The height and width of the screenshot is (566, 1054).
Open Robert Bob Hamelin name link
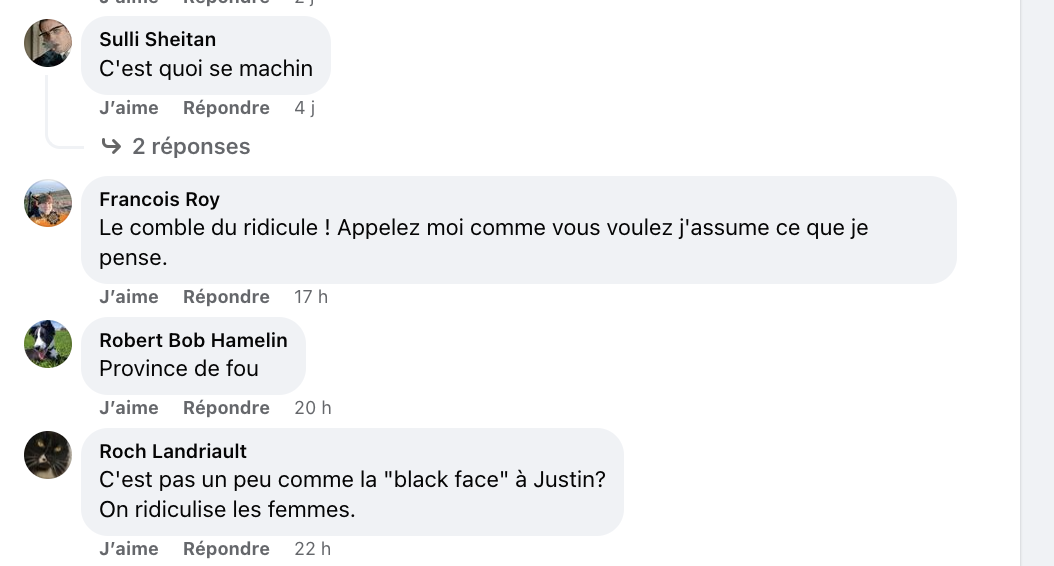194,340
